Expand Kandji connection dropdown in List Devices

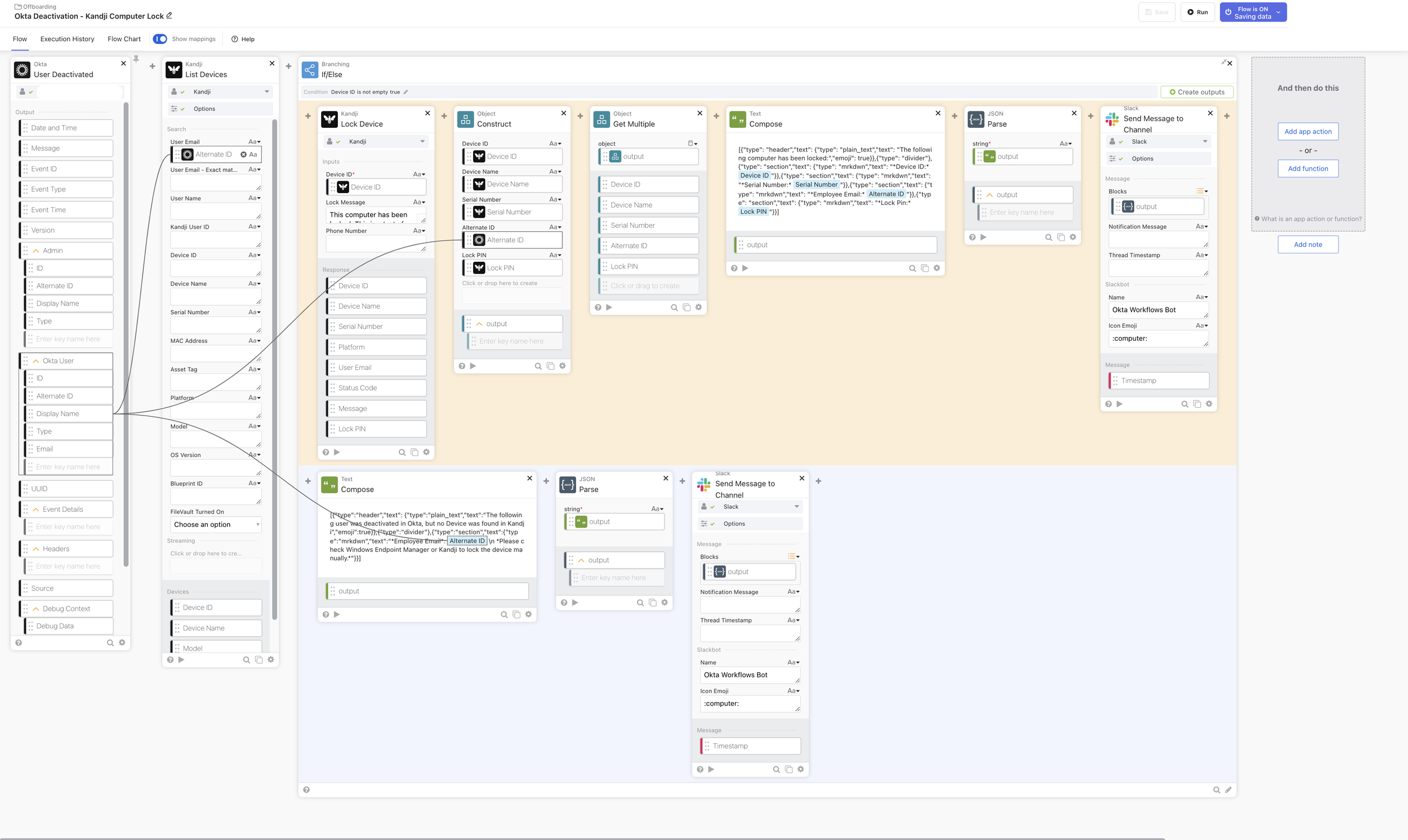(266, 92)
